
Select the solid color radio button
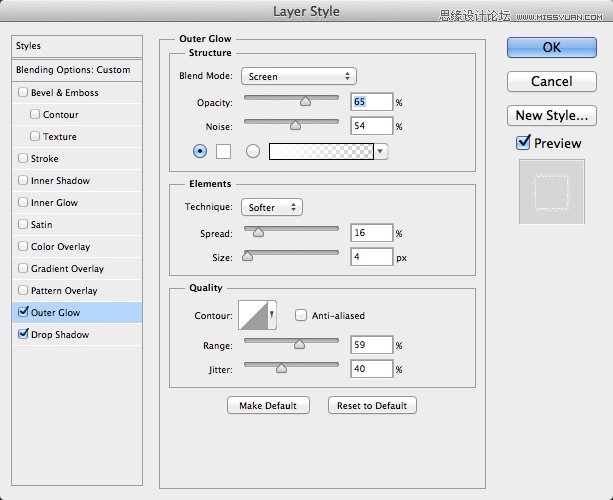click(199, 151)
